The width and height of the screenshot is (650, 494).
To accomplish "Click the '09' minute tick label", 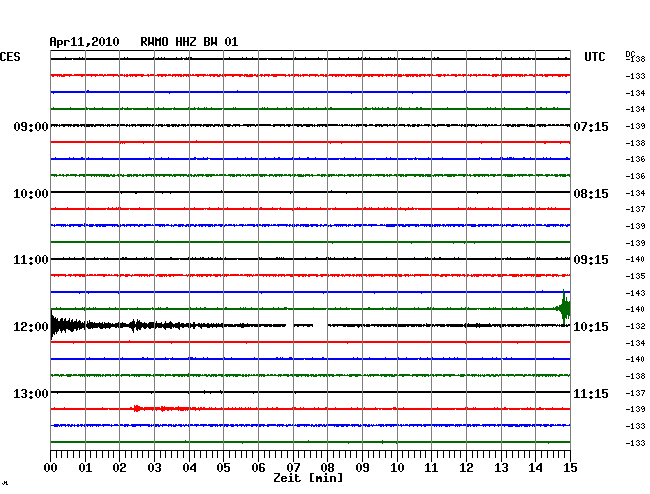I will pyautogui.click(x=362, y=468).
